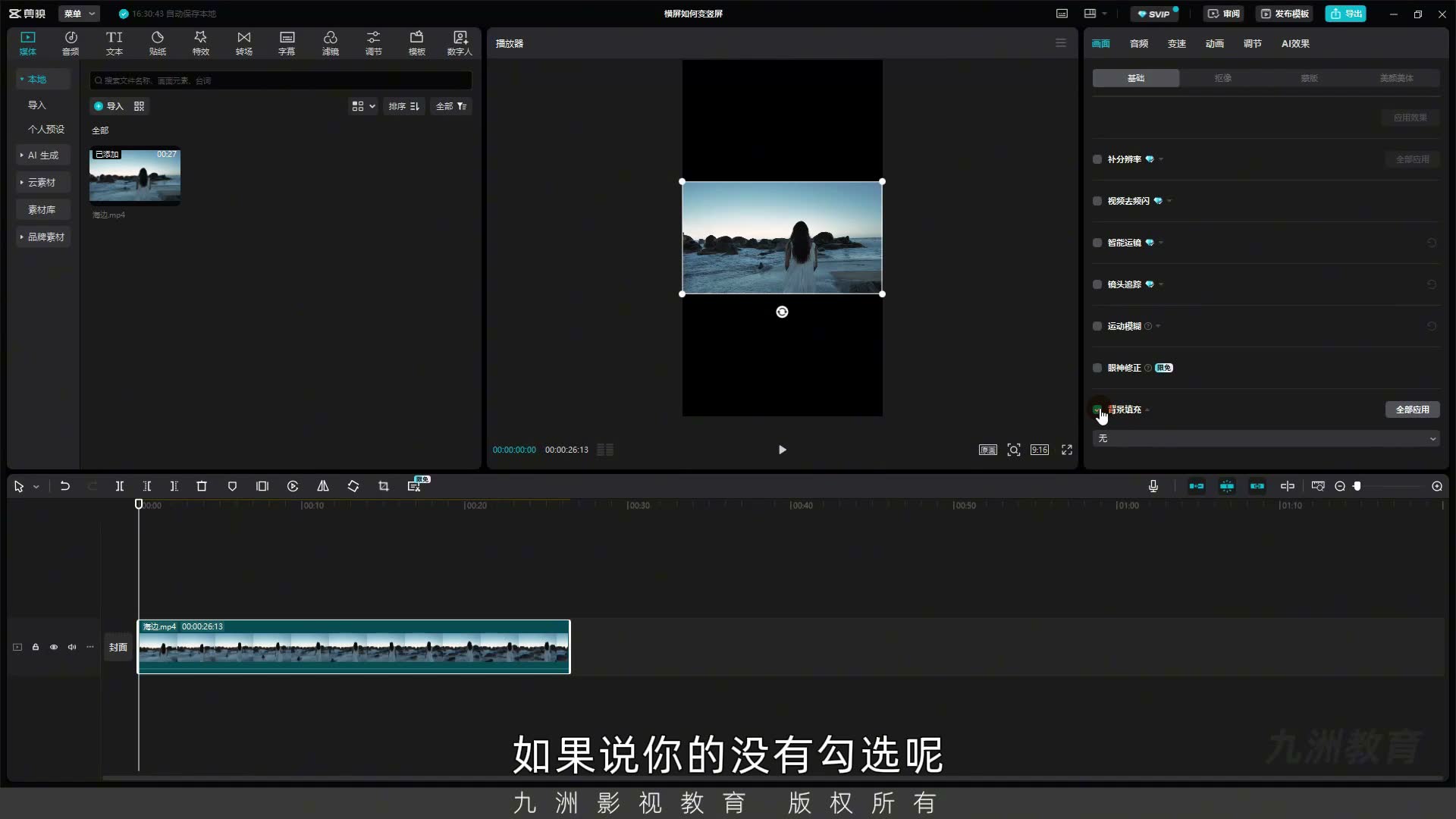Click the rotate handle below the video preview

click(782, 312)
